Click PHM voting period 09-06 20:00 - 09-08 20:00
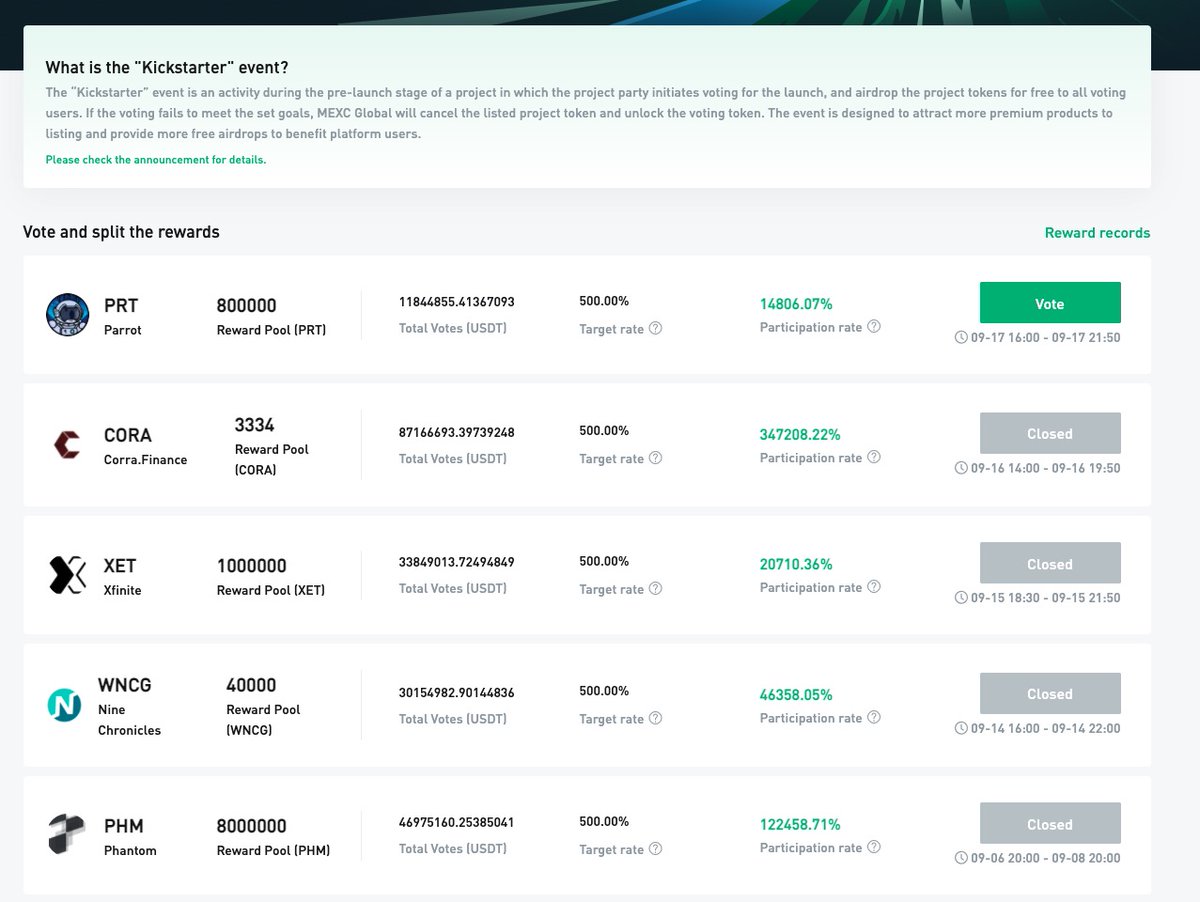This screenshot has height=902, width=1200. pyautogui.click(x=1045, y=858)
